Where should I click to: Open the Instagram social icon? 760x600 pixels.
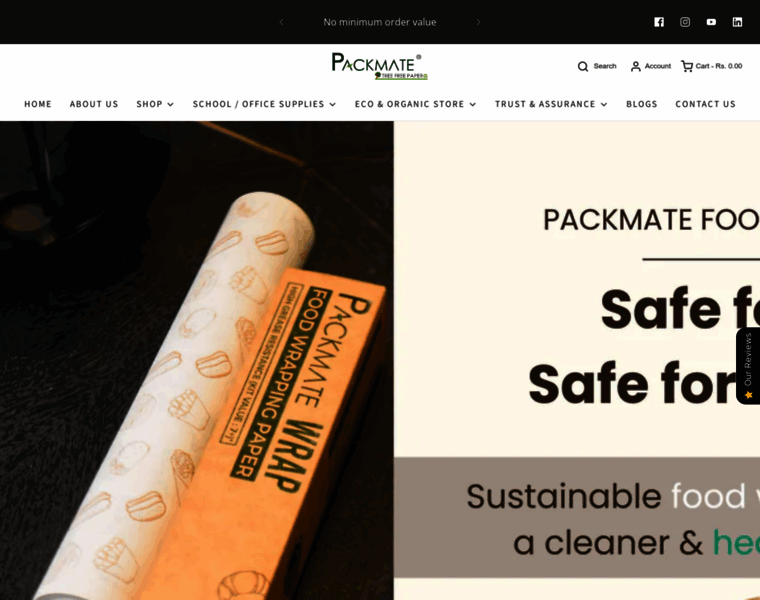[x=685, y=22]
